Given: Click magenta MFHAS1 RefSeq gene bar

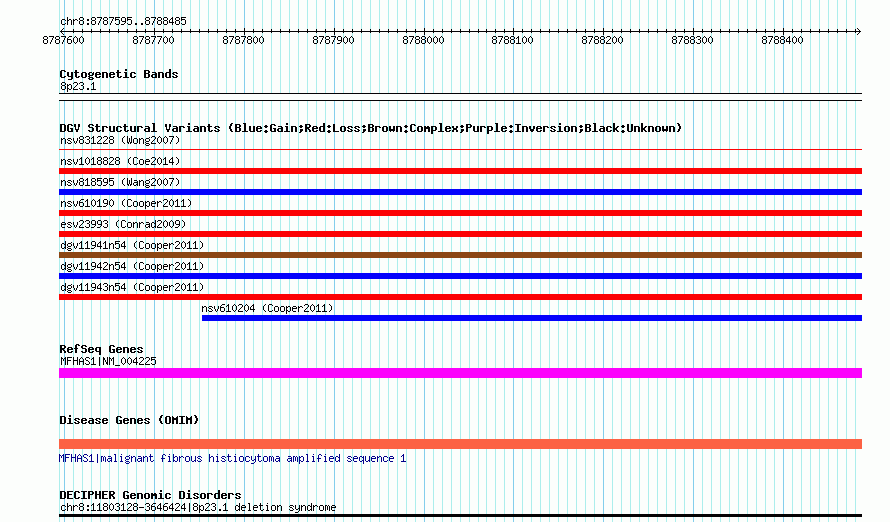Looking at the screenshot, I should point(460,373).
